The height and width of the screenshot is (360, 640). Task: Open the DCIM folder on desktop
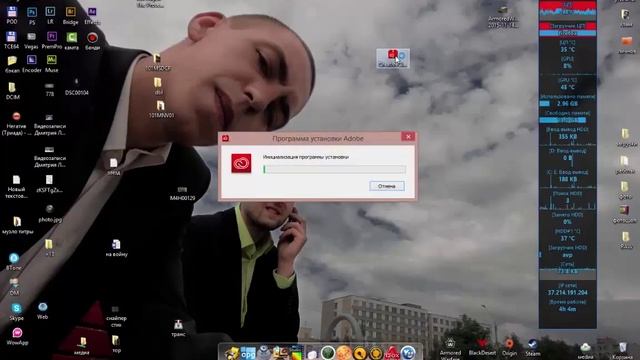coord(12,91)
